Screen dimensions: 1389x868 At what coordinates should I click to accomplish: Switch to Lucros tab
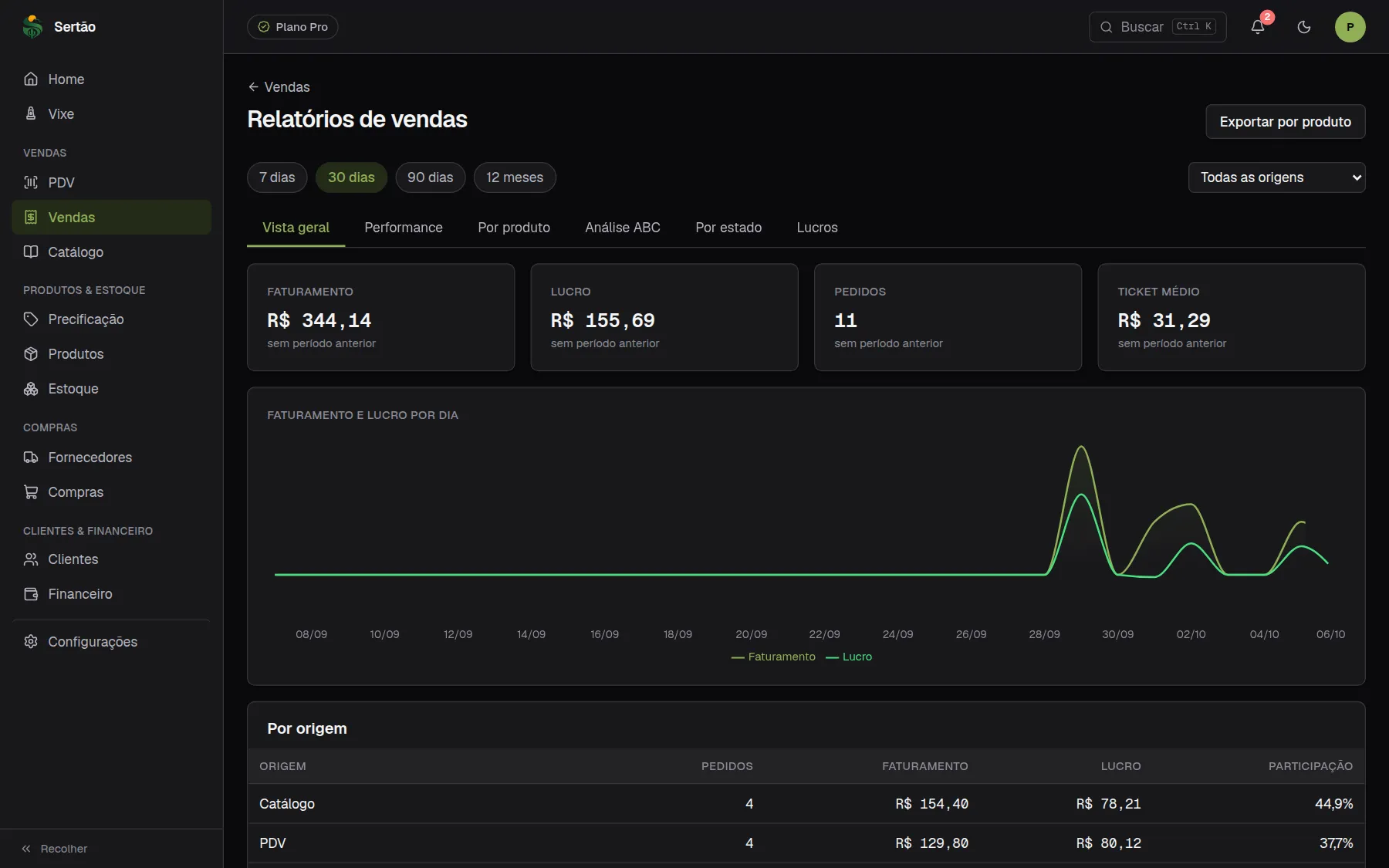coord(817,228)
